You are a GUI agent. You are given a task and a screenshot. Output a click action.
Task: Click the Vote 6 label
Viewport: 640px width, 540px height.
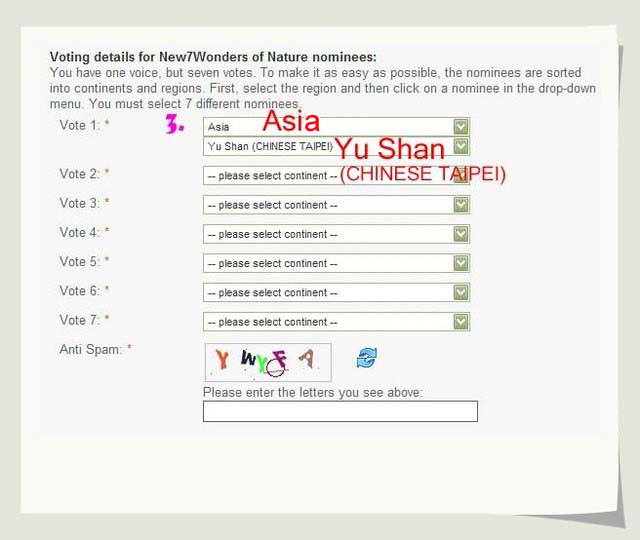80,291
